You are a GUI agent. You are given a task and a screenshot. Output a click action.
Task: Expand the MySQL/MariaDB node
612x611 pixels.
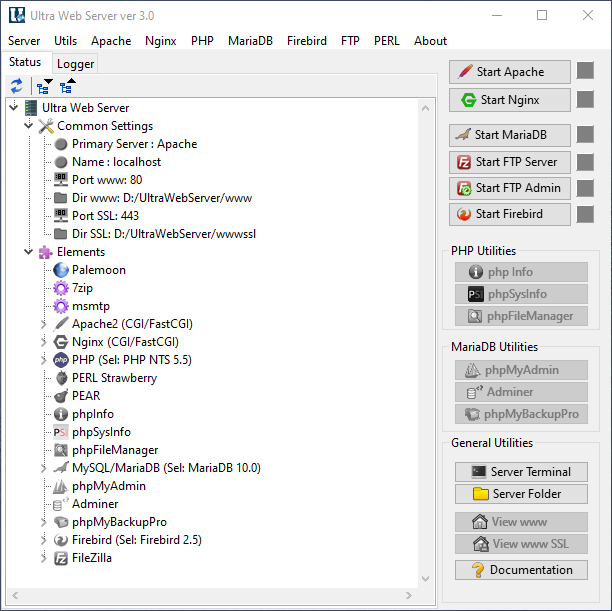(x=43, y=468)
